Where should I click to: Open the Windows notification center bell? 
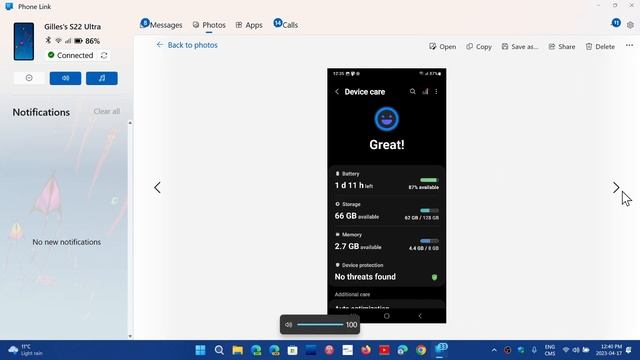[629, 350]
